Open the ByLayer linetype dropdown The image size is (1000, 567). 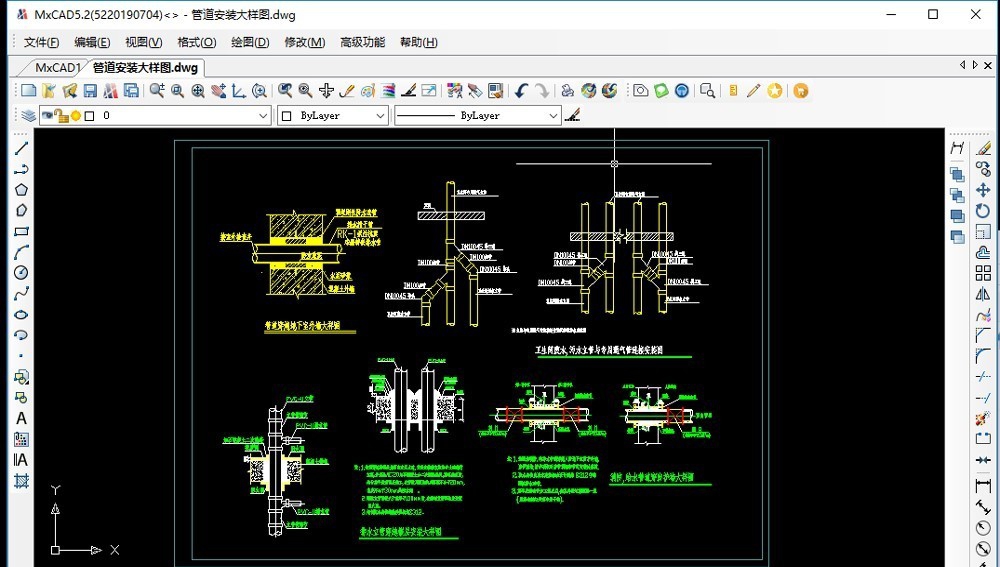pos(553,116)
